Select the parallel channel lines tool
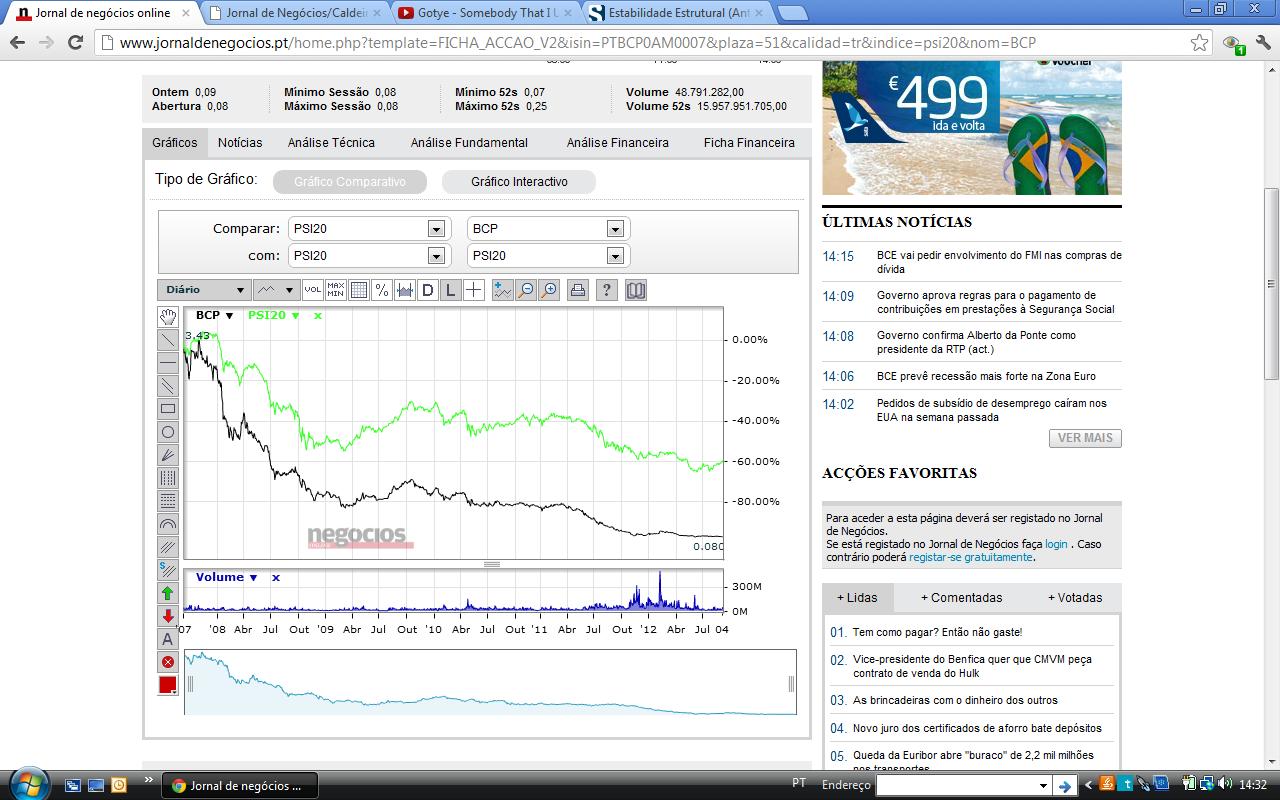The image size is (1280, 800). [x=168, y=386]
